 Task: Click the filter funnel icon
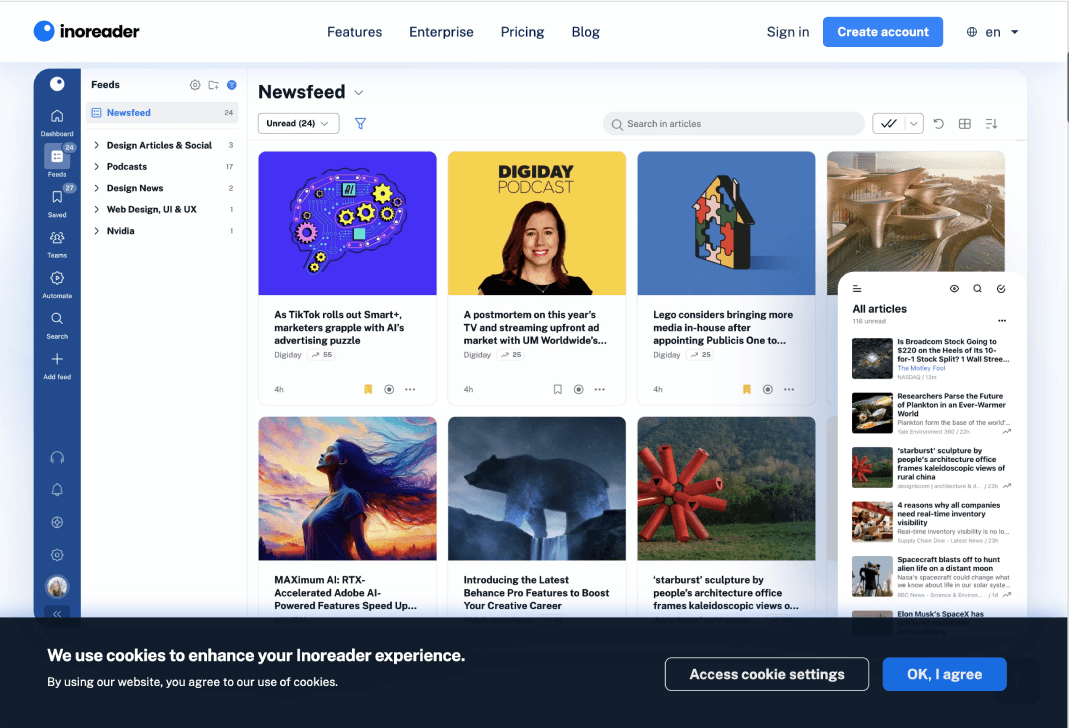(361, 123)
